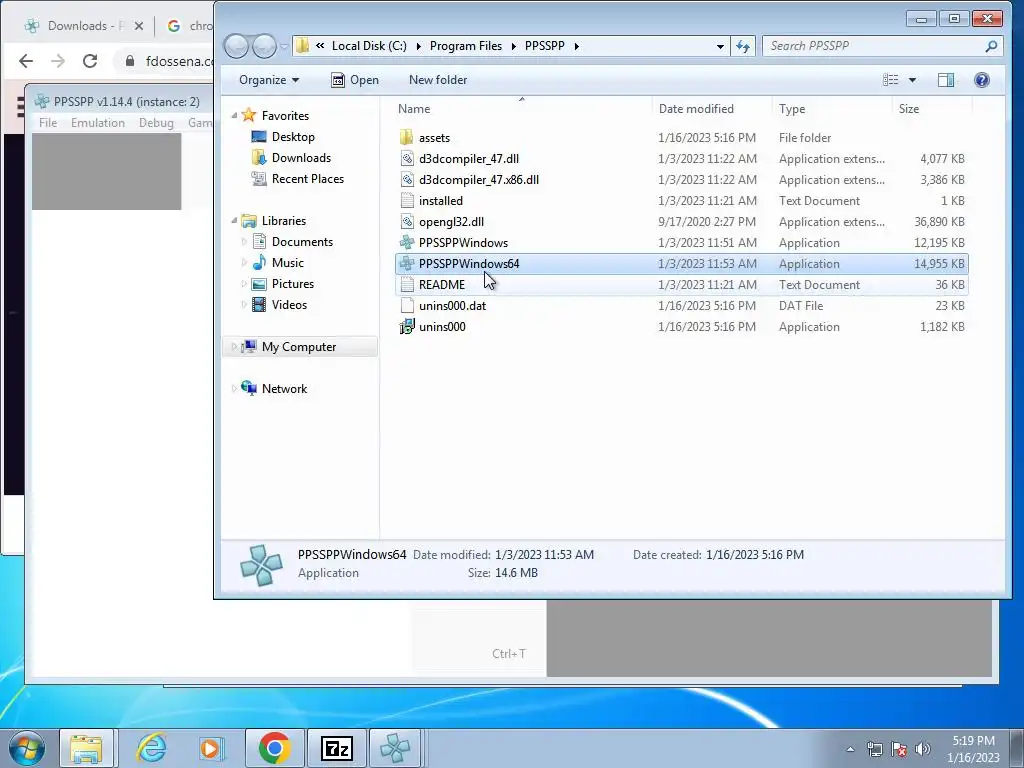Select the opengl32.dll file icon
Viewport: 1024px width, 768px height.
(x=407, y=221)
